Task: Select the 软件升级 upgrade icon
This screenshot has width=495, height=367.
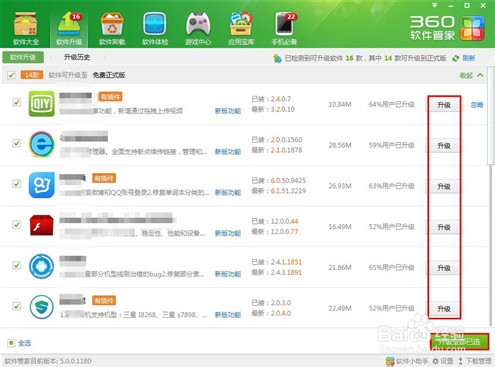Action: (x=69, y=29)
